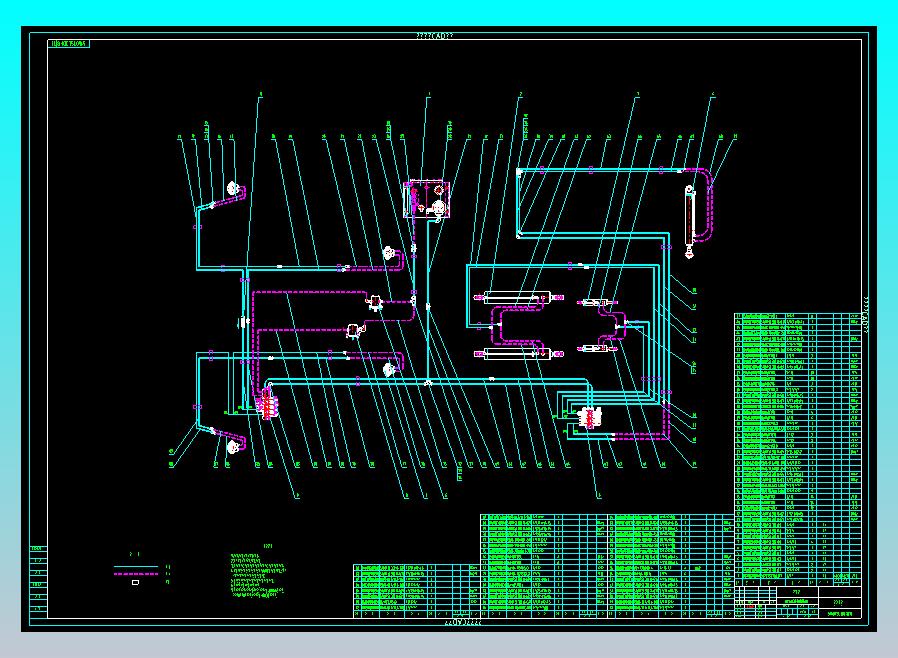The width and height of the screenshot is (898, 658).
Task: Select the bearing symbol left of the tee junction
Action: pyautogui.click(x=389, y=369)
